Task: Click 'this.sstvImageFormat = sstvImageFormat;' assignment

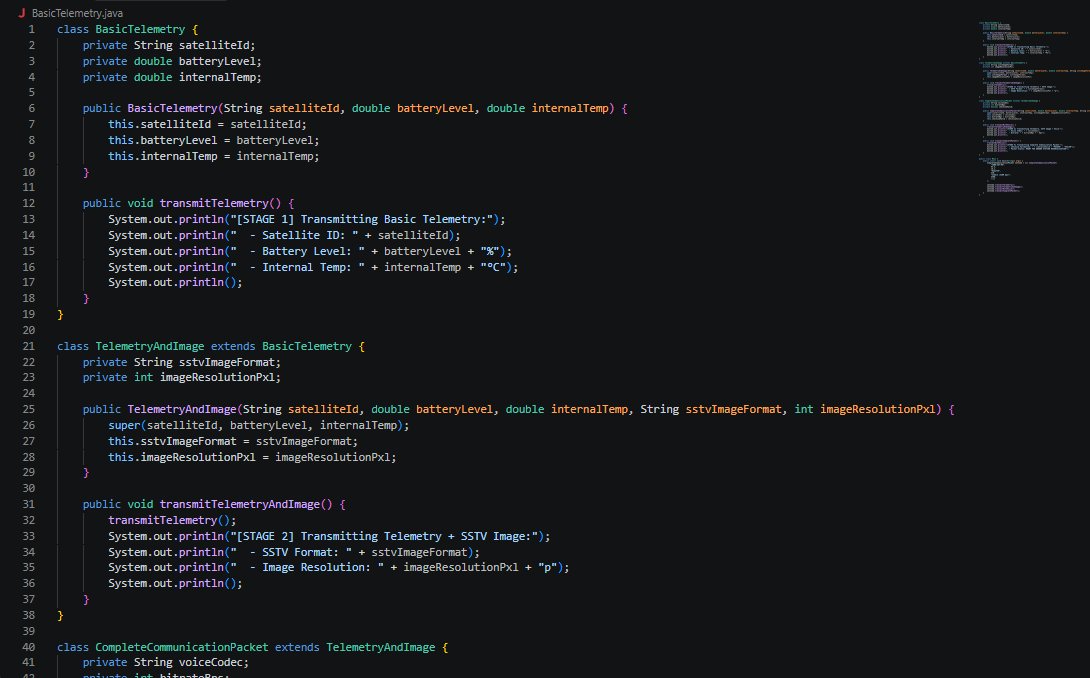Action: coord(233,441)
